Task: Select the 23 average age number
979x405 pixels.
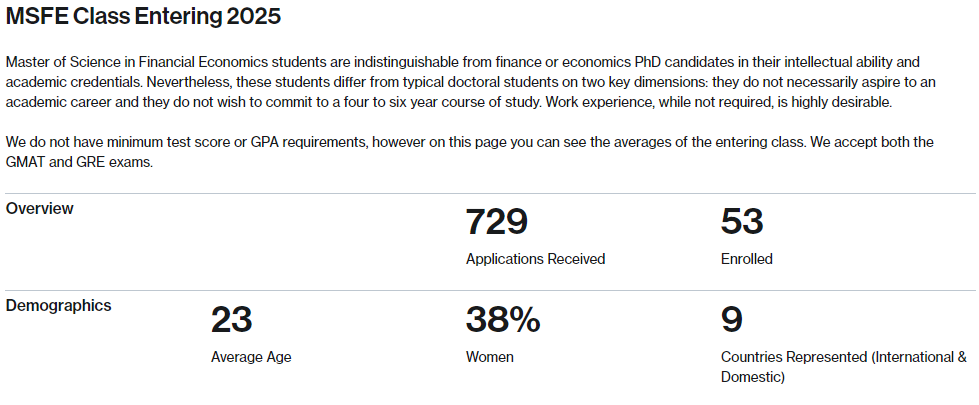Action: 231,320
